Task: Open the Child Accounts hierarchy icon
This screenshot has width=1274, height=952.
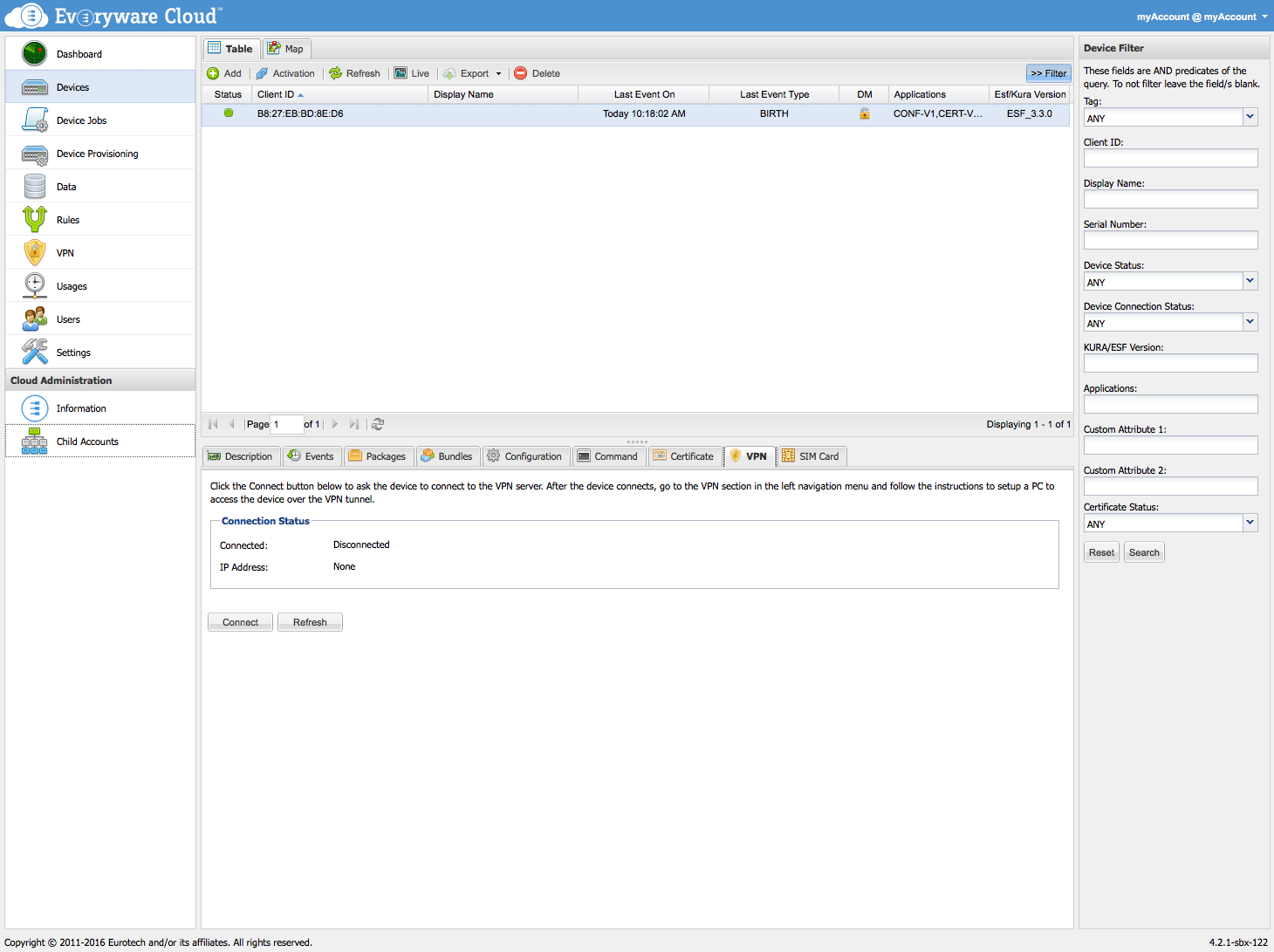Action: (x=35, y=442)
